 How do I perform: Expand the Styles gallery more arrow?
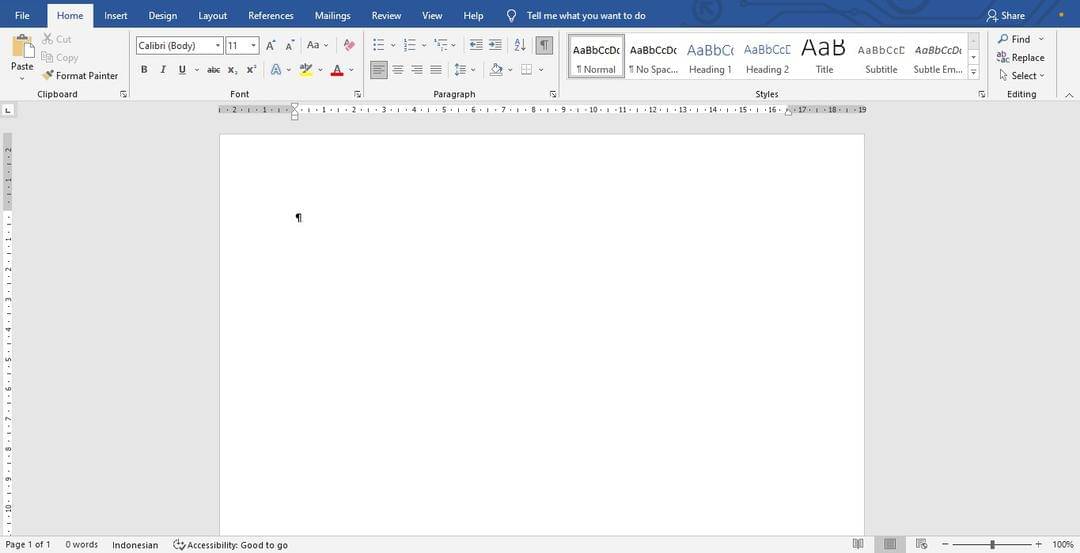click(x=974, y=72)
